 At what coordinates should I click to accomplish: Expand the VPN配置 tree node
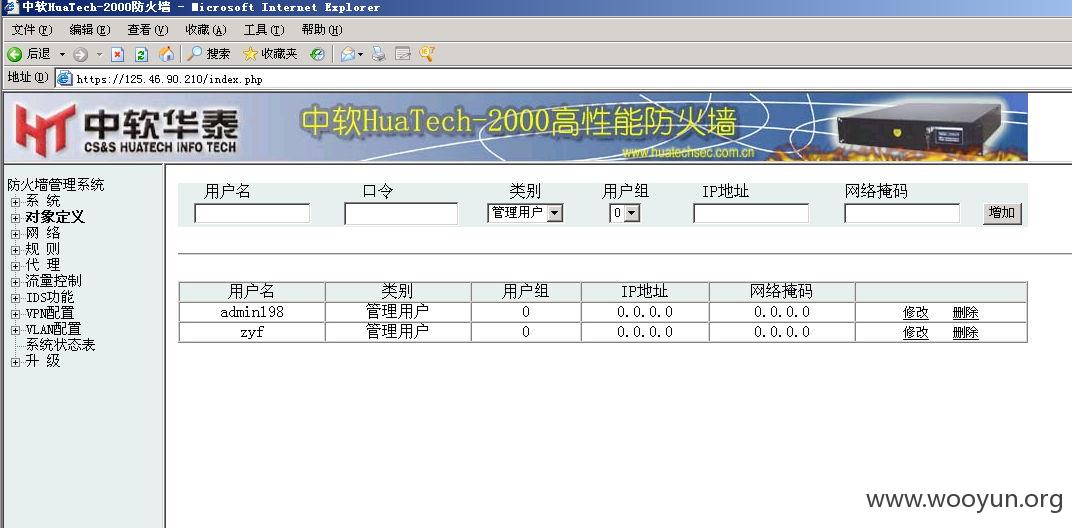(x=15, y=315)
